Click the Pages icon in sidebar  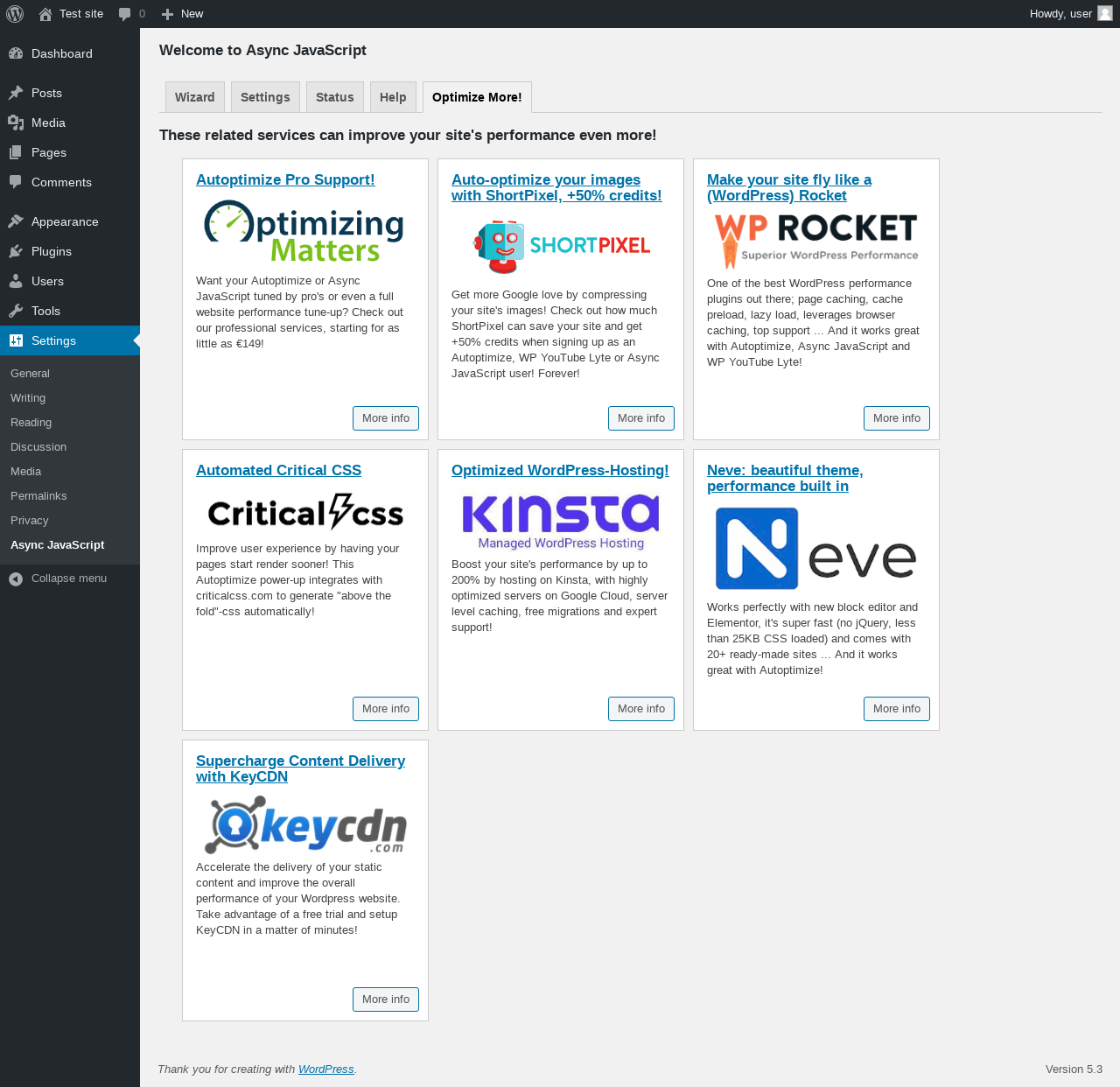point(16,152)
